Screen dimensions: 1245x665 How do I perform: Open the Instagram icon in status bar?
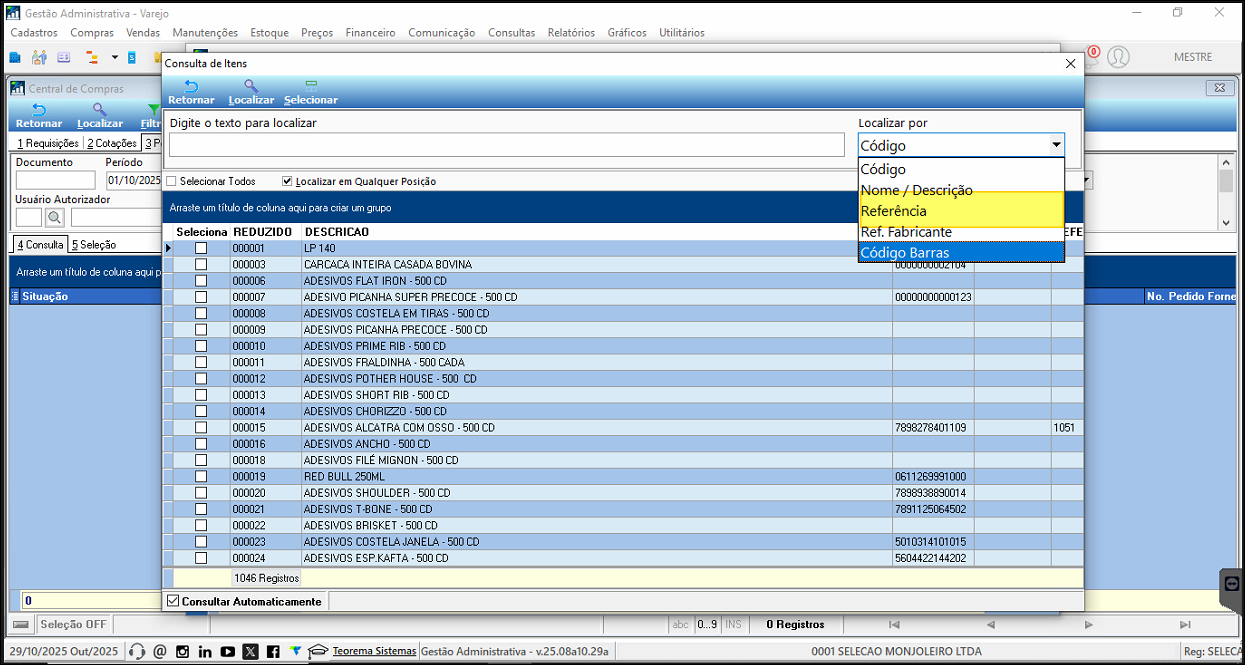point(182,652)
